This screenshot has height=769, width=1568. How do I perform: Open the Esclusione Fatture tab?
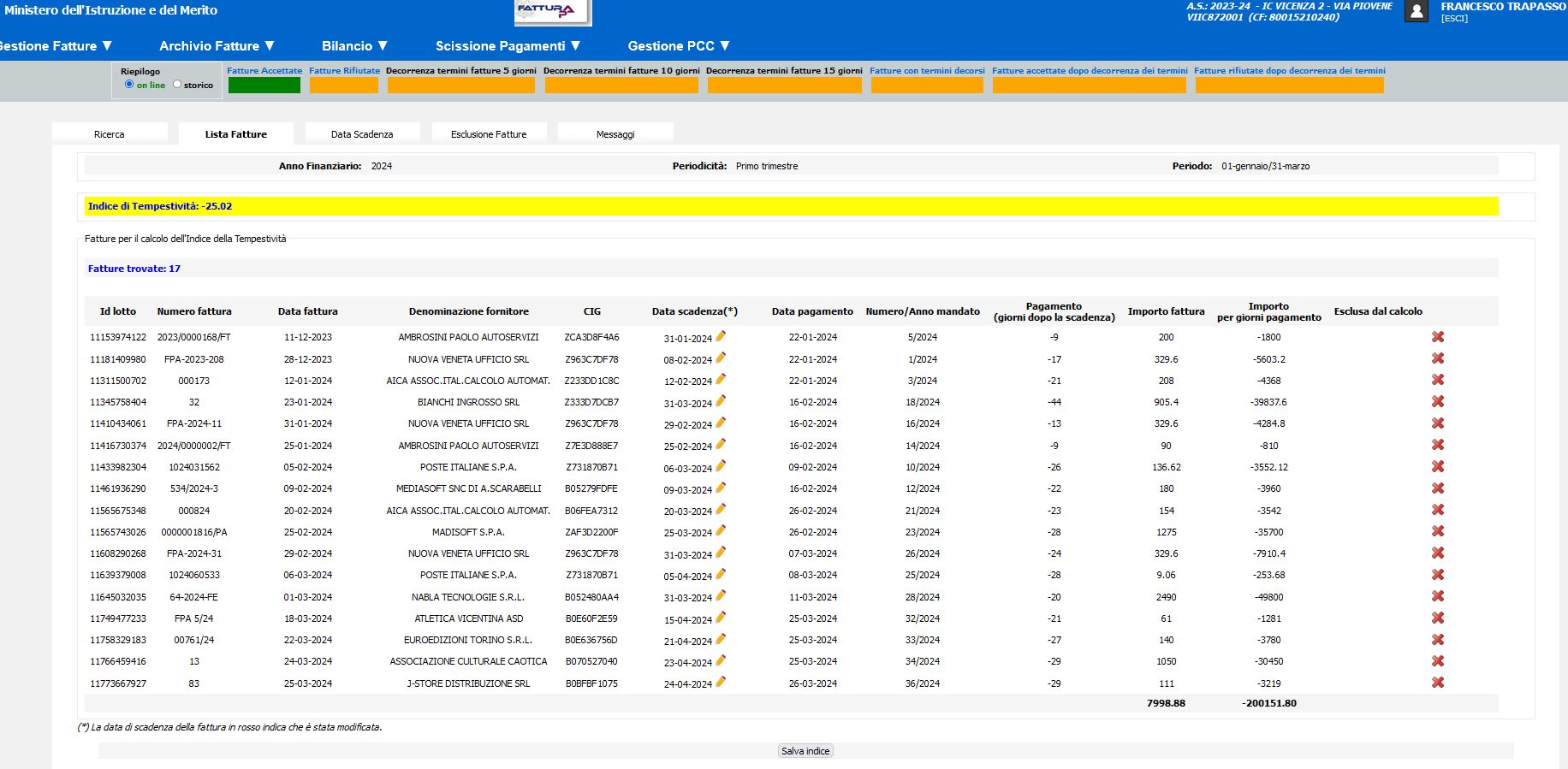coord(489,134)
